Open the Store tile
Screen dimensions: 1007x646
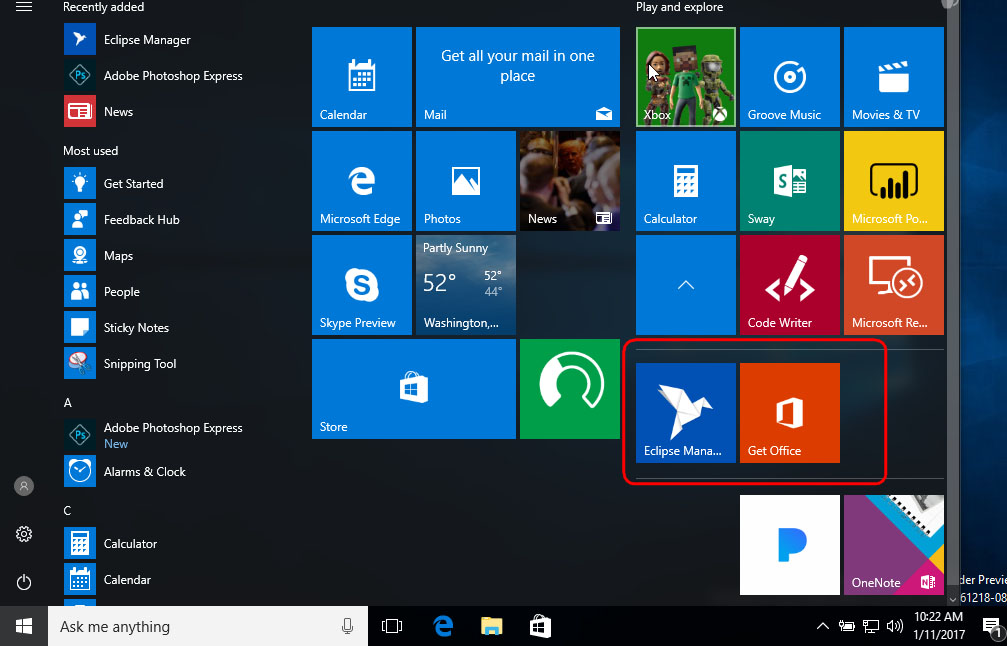pos(414,388)
